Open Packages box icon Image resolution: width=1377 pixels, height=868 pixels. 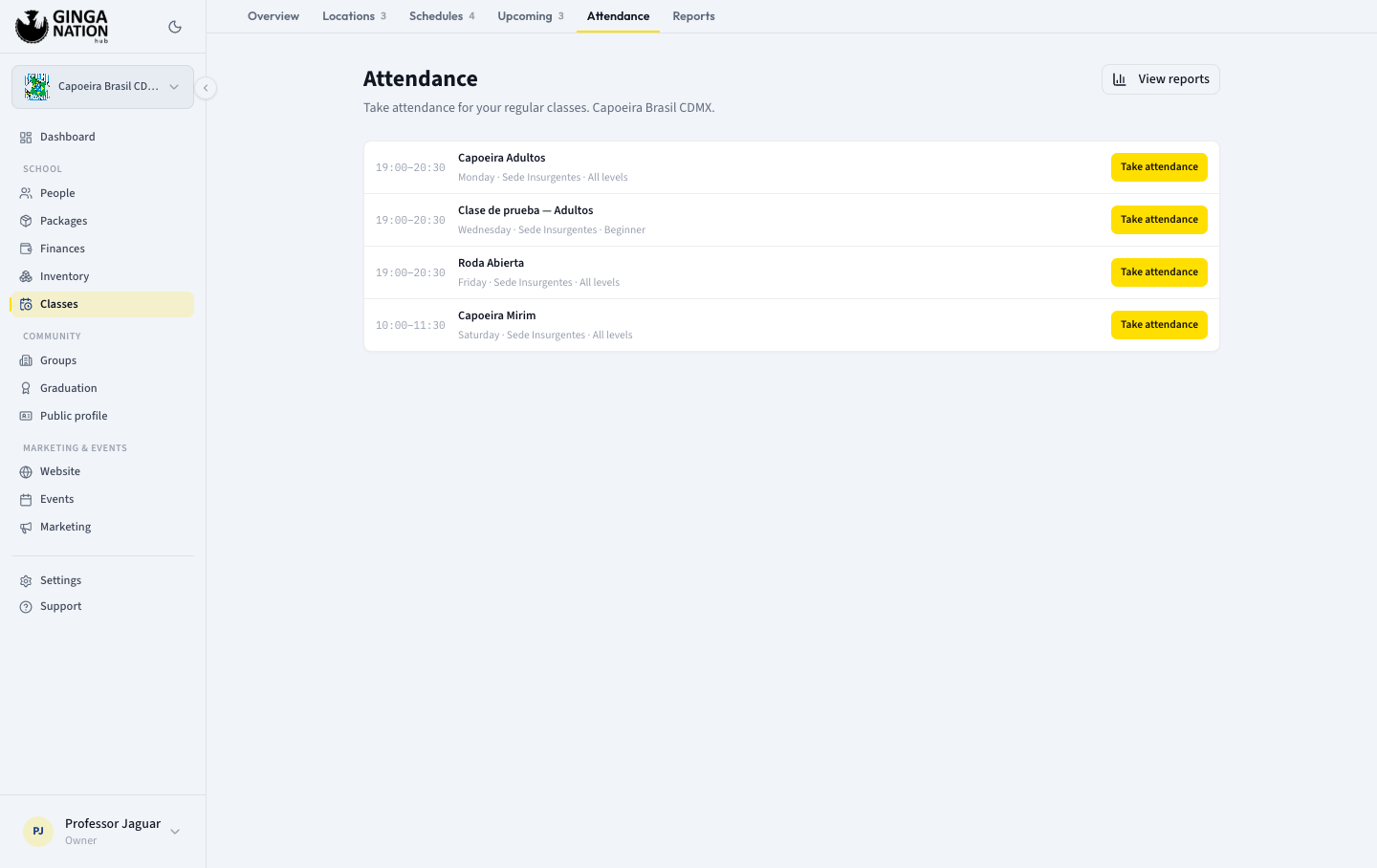coord(26,221)
